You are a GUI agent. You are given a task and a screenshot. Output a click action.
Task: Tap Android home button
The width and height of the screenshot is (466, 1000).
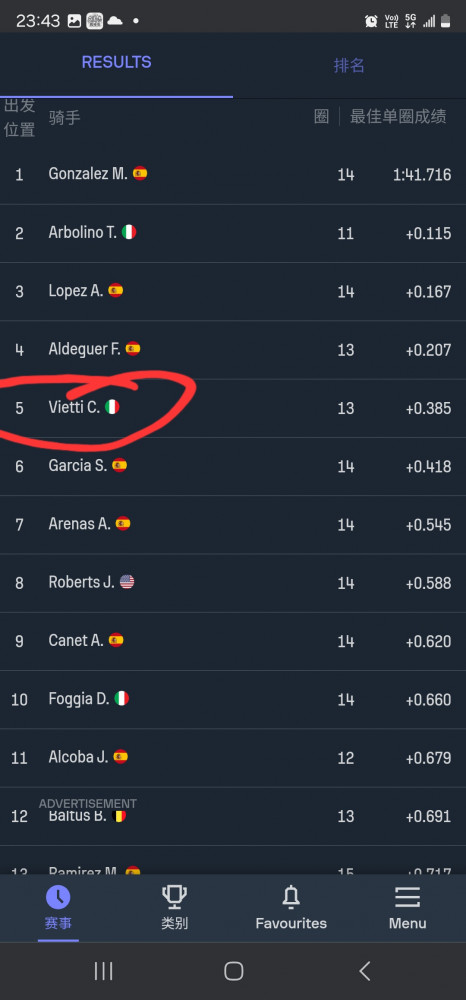coord(233,971)
